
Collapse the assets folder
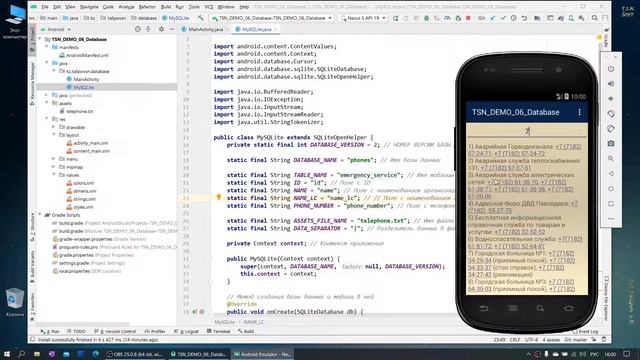[47, 103]
